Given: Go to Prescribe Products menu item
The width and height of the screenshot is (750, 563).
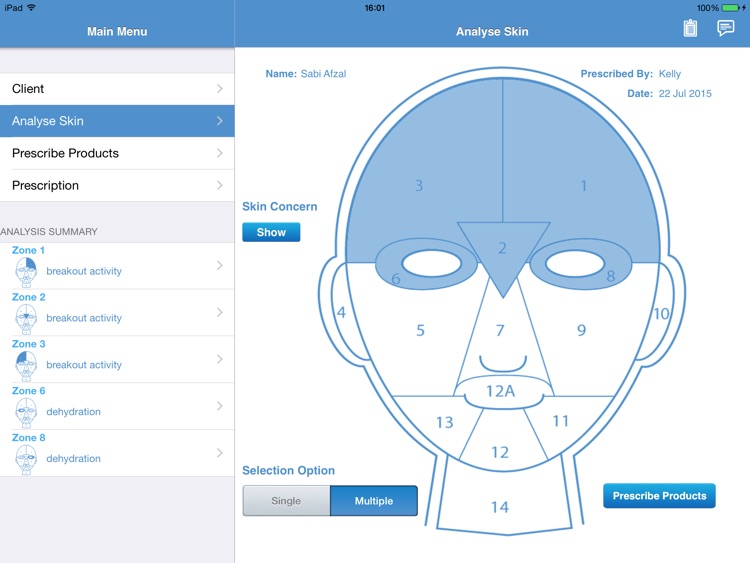Looking at the screenshot, I should point(117,153).
